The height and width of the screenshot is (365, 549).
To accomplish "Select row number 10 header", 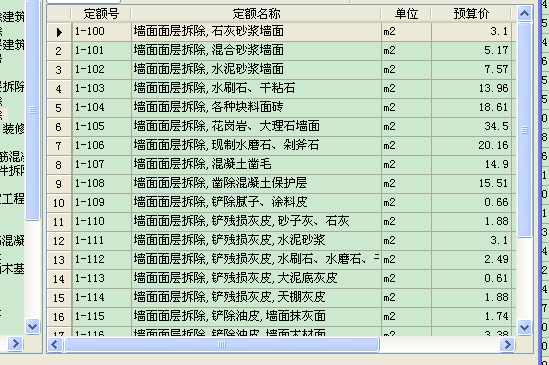I will click(x=59, y=203).
